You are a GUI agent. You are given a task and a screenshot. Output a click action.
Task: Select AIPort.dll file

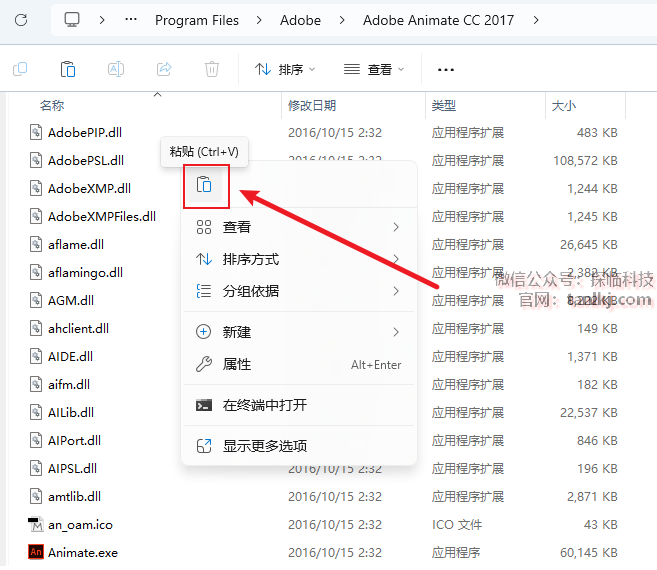point(74,440)
